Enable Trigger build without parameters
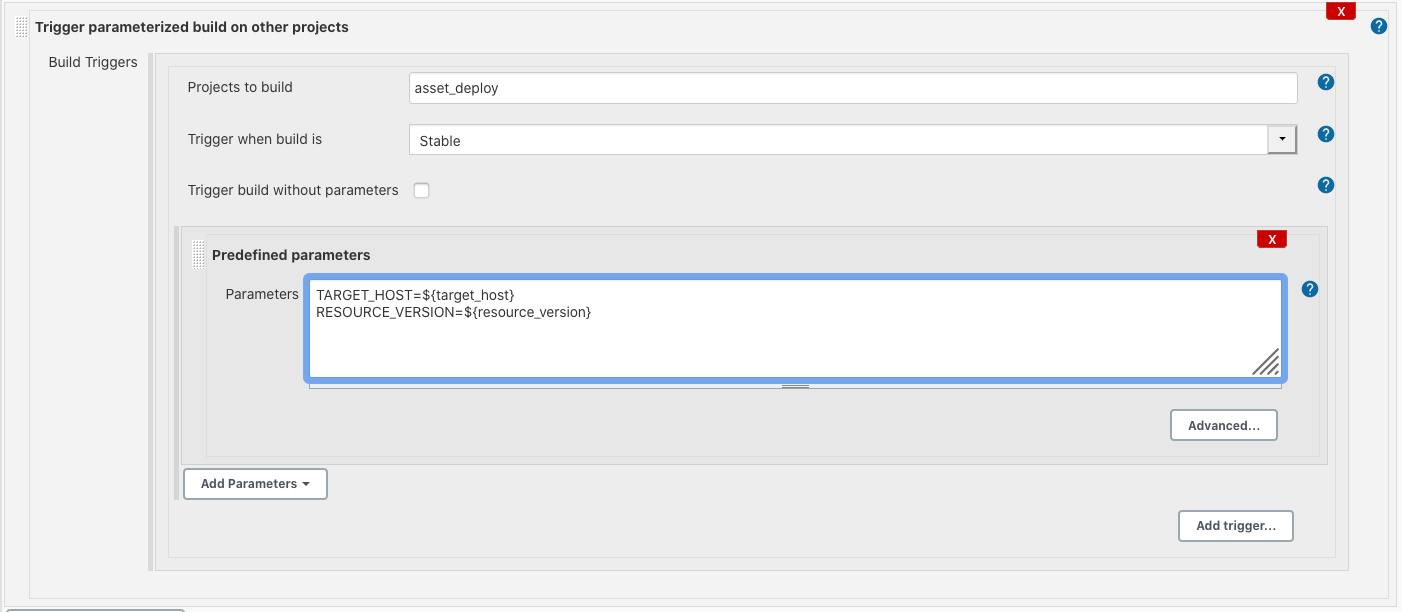This screenshot has width=1402, height=612. 421,190
